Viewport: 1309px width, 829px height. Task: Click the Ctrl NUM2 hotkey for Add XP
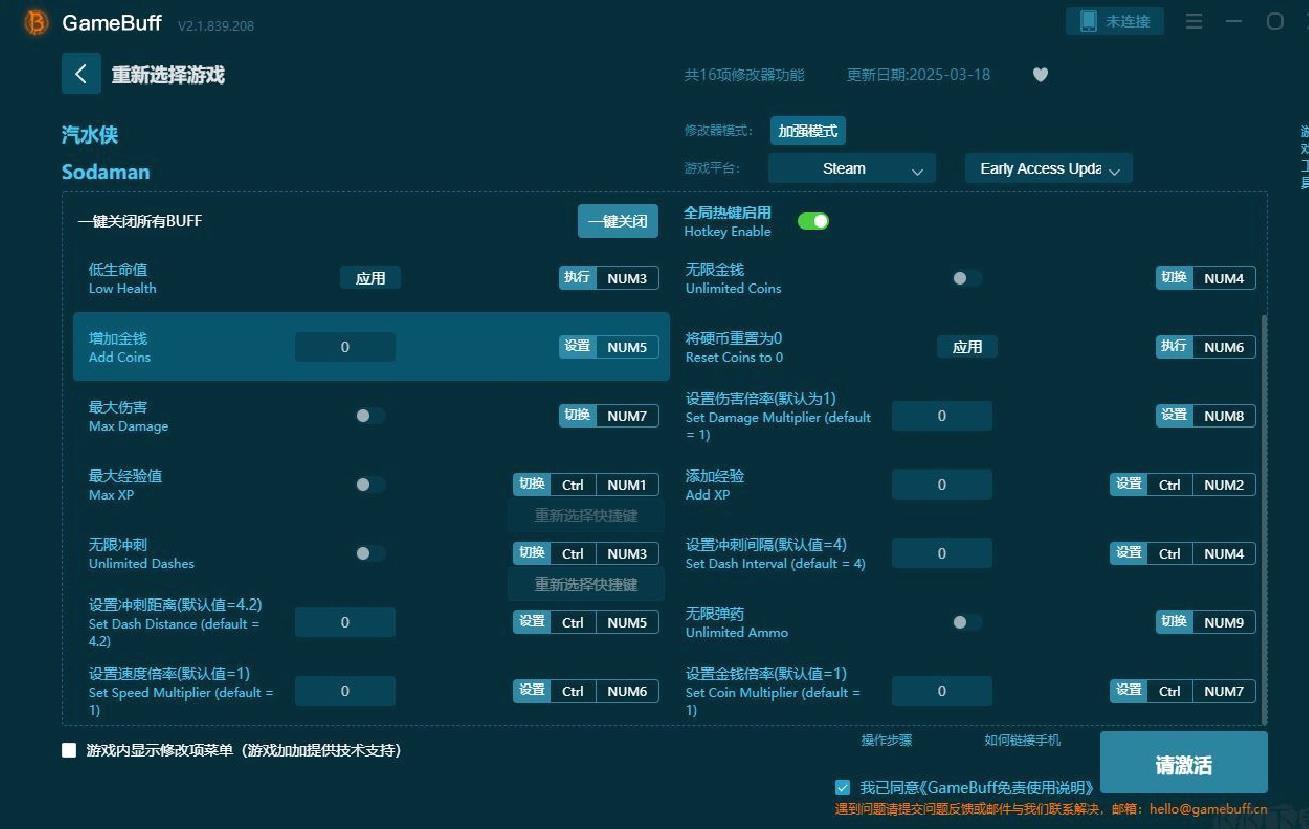coord(1201,485)
